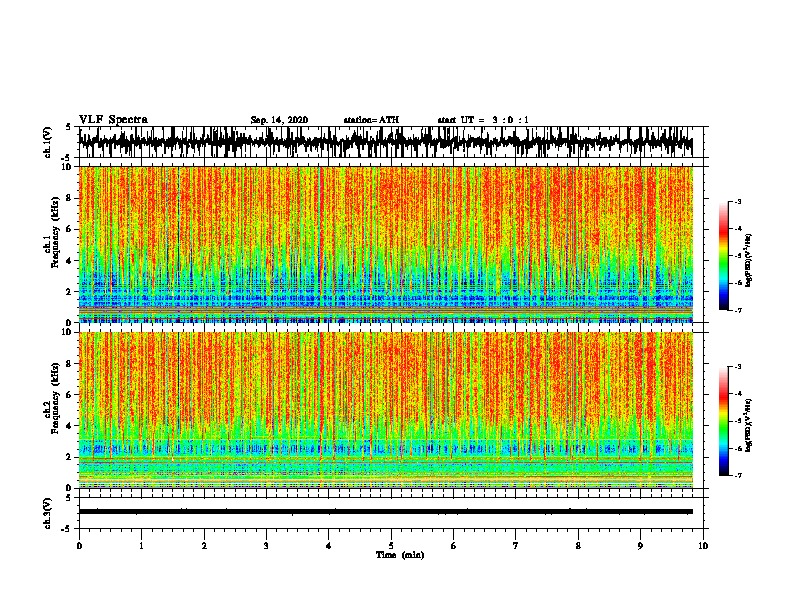Image resolution: width=792 pixels, height=612 pixels.
Task: Click time axis tick label "1"
Action: pyautogui.click(x=141, y=546)
